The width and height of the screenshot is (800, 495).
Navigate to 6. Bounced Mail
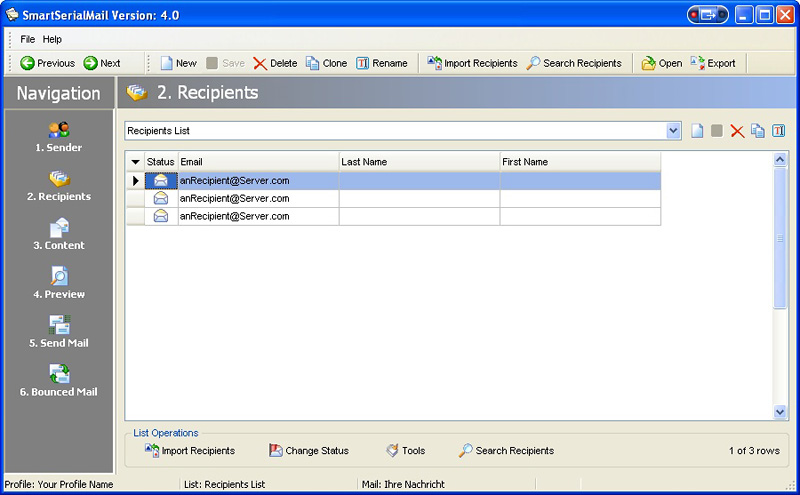59,382
